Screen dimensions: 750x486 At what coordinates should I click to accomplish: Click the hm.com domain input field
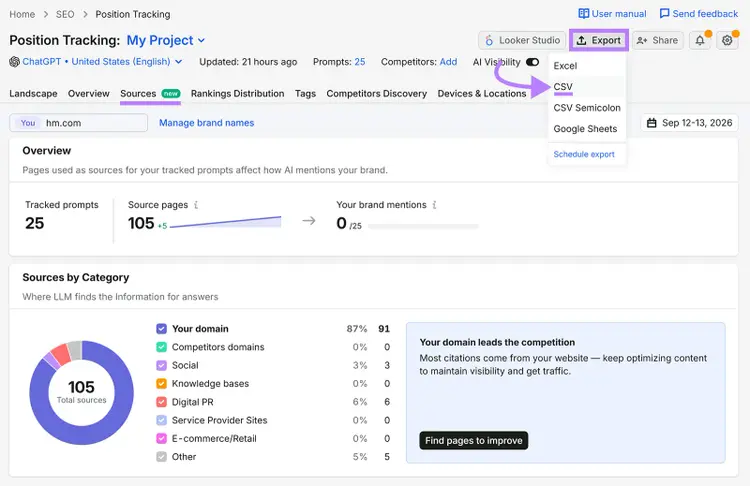point(78,123)
